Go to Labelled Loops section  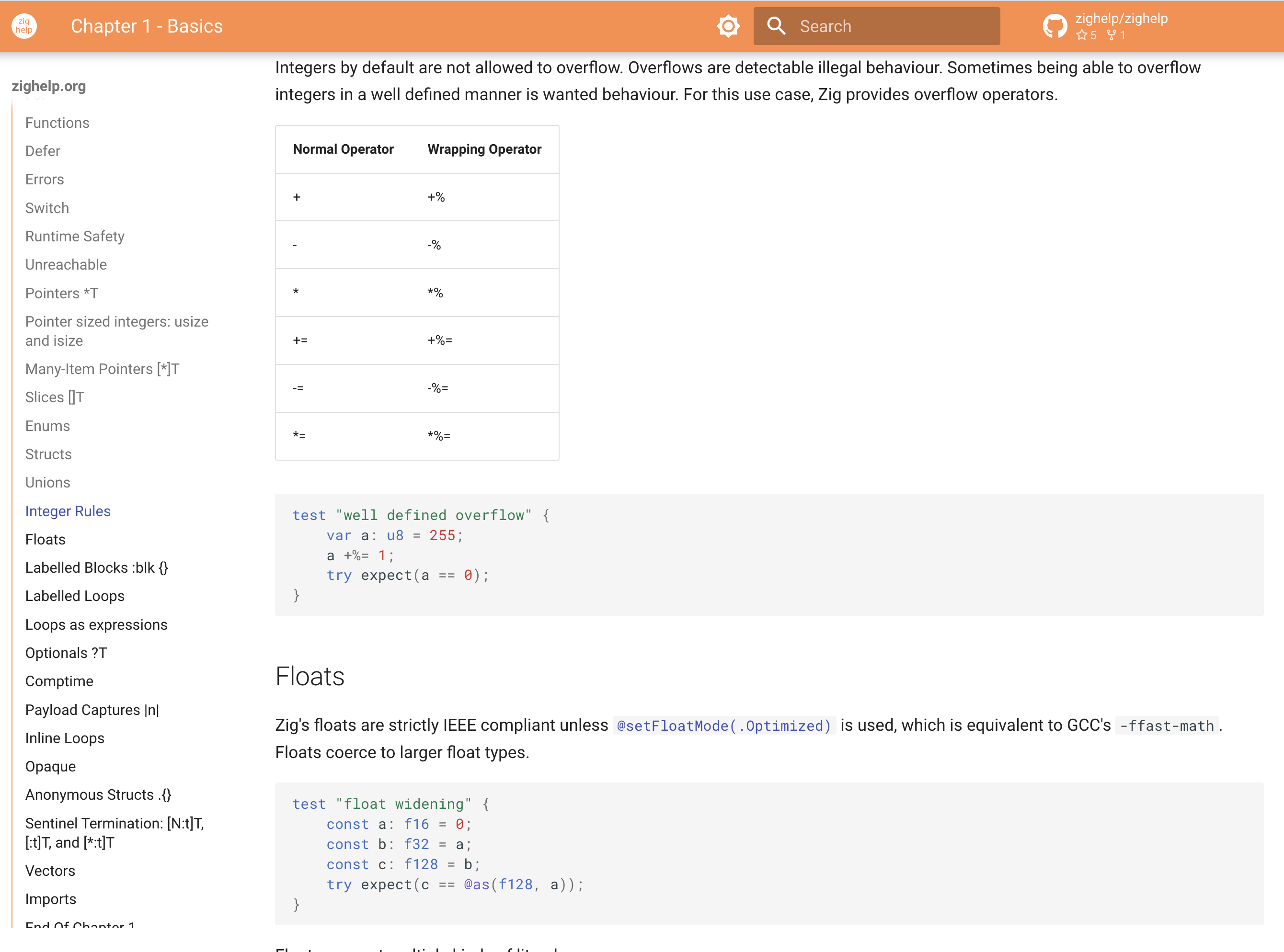click(74, 596)
